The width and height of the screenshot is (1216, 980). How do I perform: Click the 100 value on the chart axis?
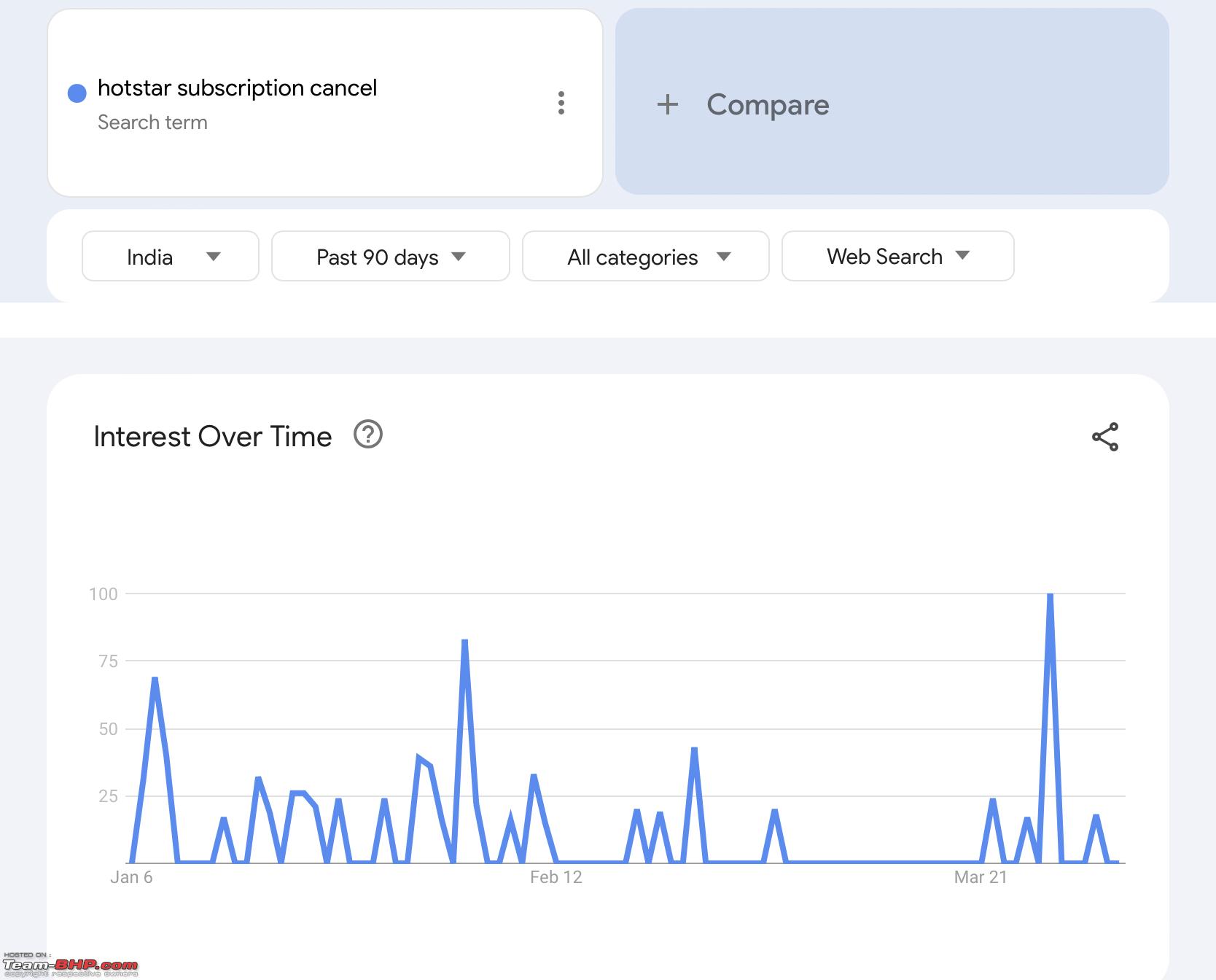[x=104, y=594]
